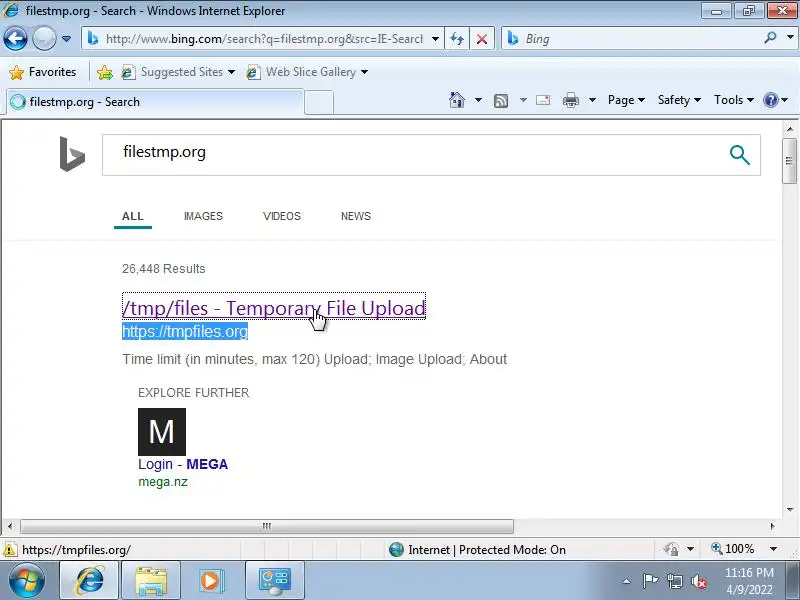
Task: Open the Safety menu
Action: point(679,100)
